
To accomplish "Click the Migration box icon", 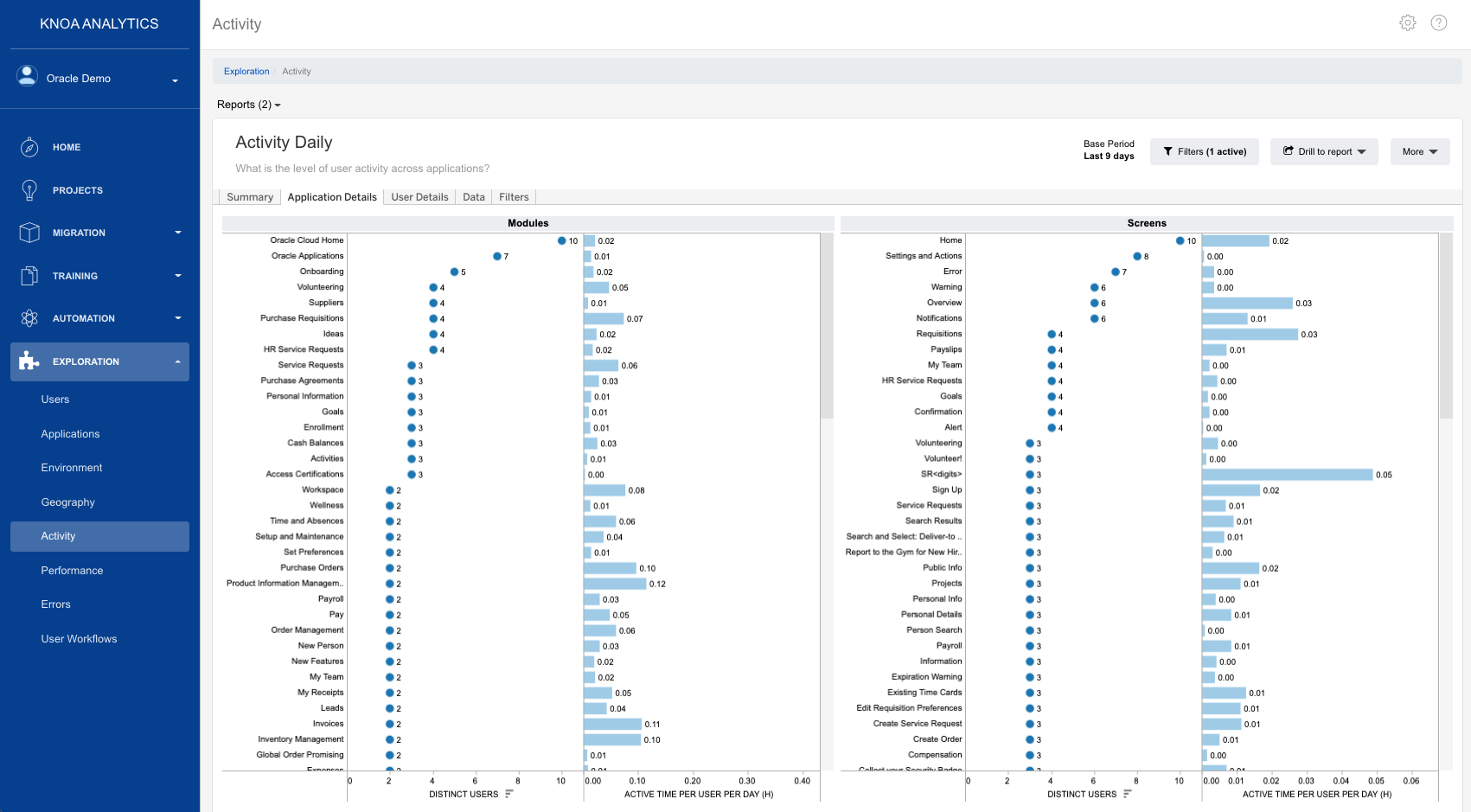I will (x=30, y=232).
